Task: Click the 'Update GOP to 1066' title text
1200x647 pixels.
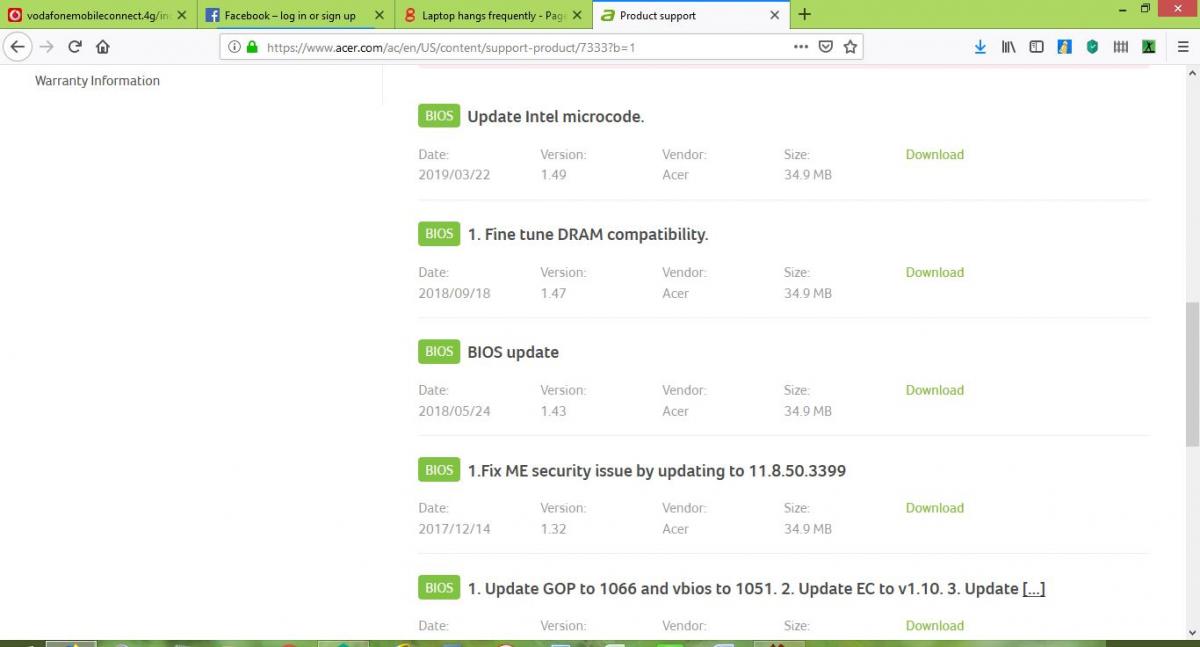Action: 744,589
